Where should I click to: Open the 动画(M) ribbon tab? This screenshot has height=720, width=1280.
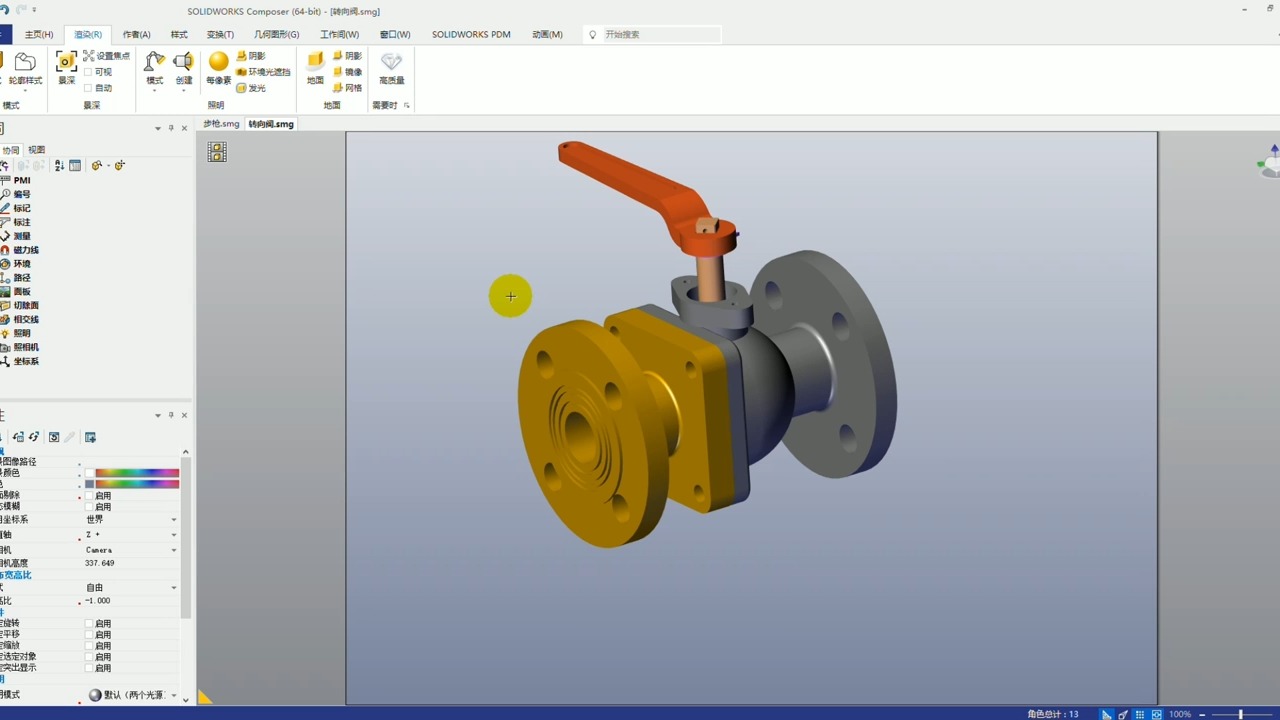point(547,34)
